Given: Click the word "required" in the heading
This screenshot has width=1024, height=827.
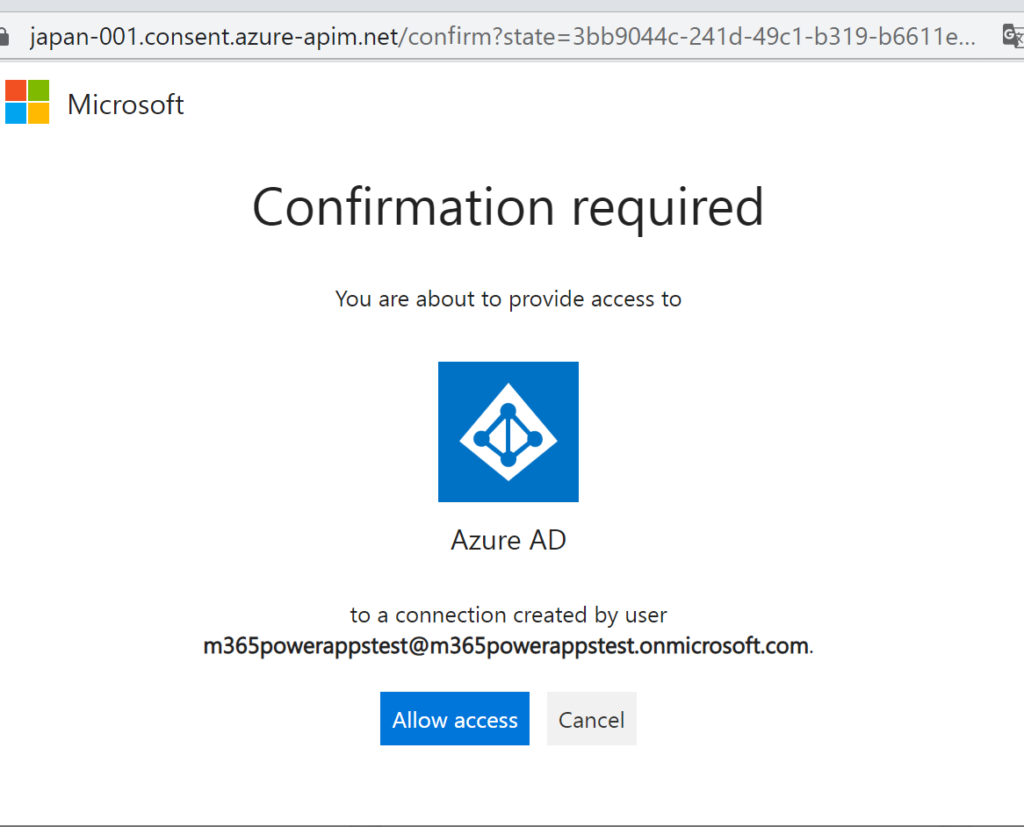Looking at the screenshot, I should 668,207.
